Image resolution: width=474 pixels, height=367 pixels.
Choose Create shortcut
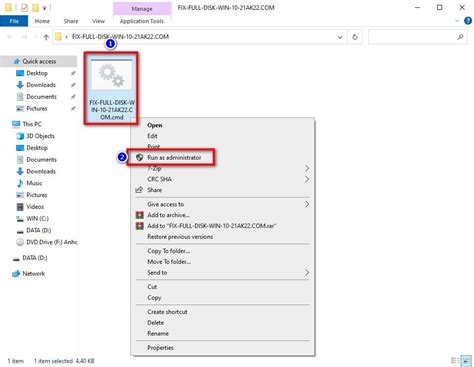167,312
